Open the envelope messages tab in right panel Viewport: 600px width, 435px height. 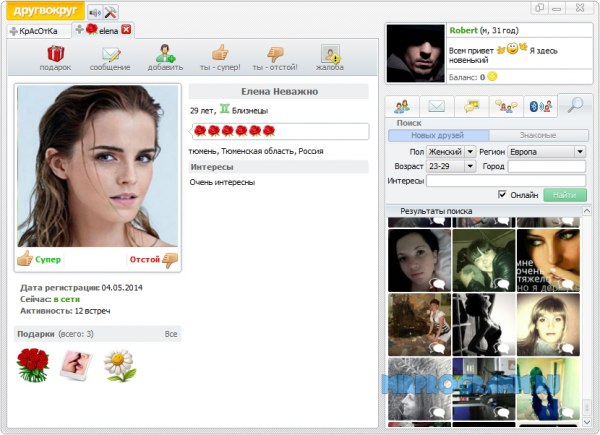[436, 105]
